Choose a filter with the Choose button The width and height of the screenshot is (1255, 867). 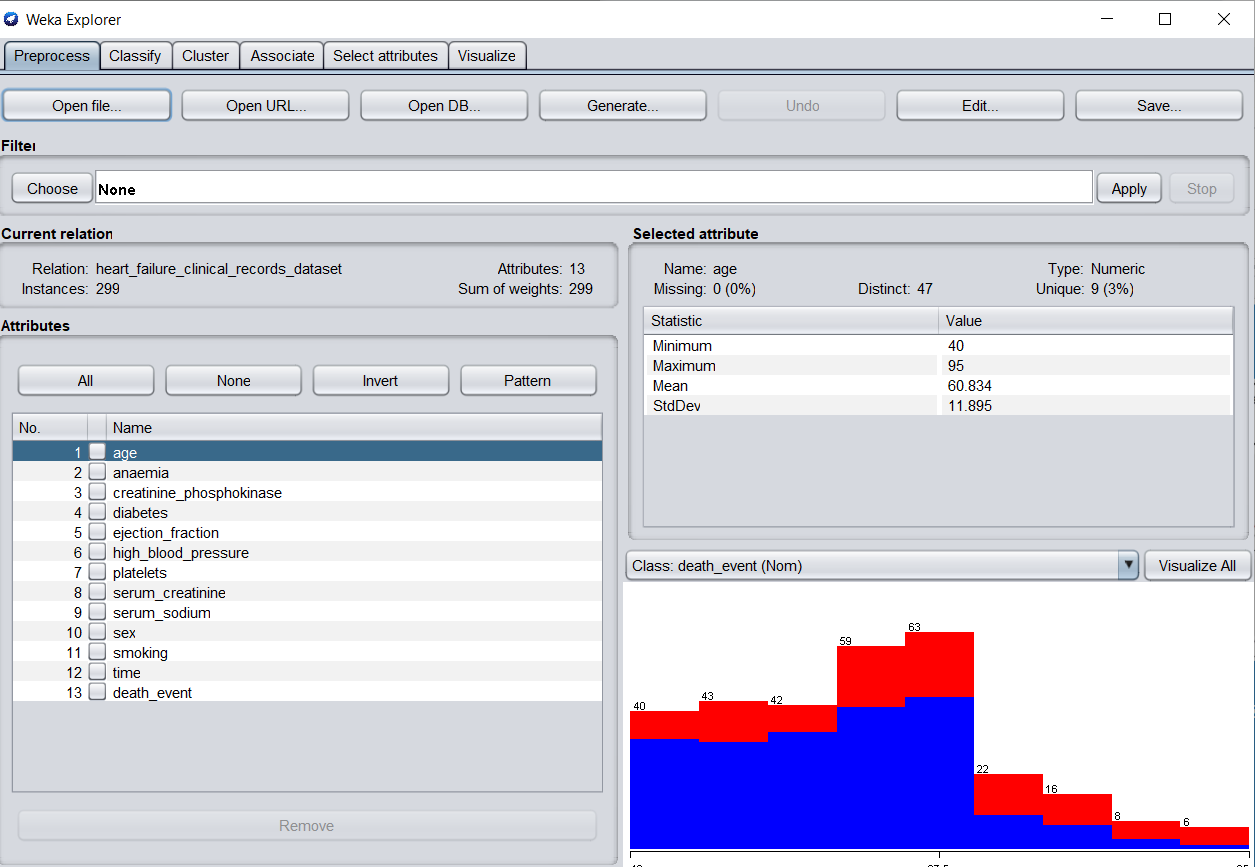(52, 188)
